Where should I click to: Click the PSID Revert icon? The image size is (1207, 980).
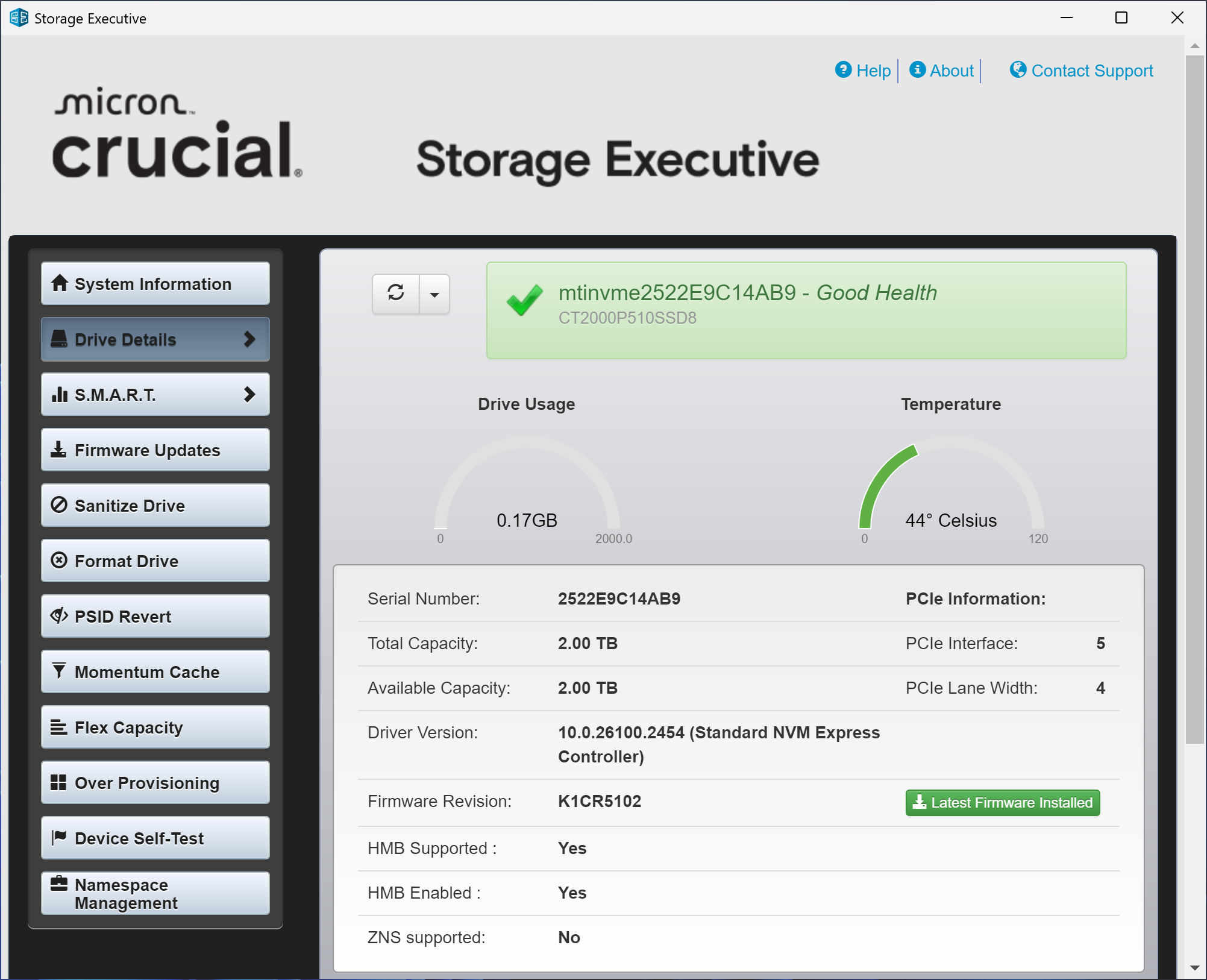tap(58, 616)
